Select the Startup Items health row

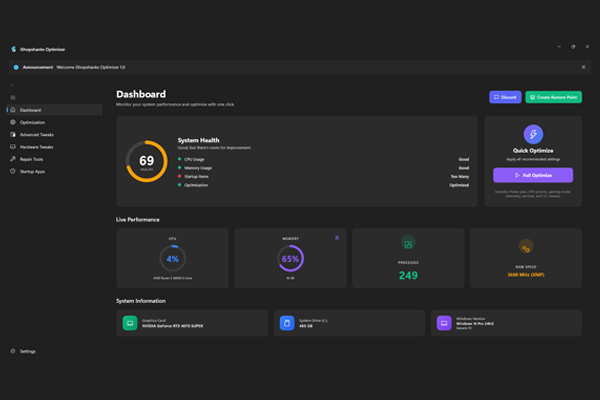[x=323, y=176]
